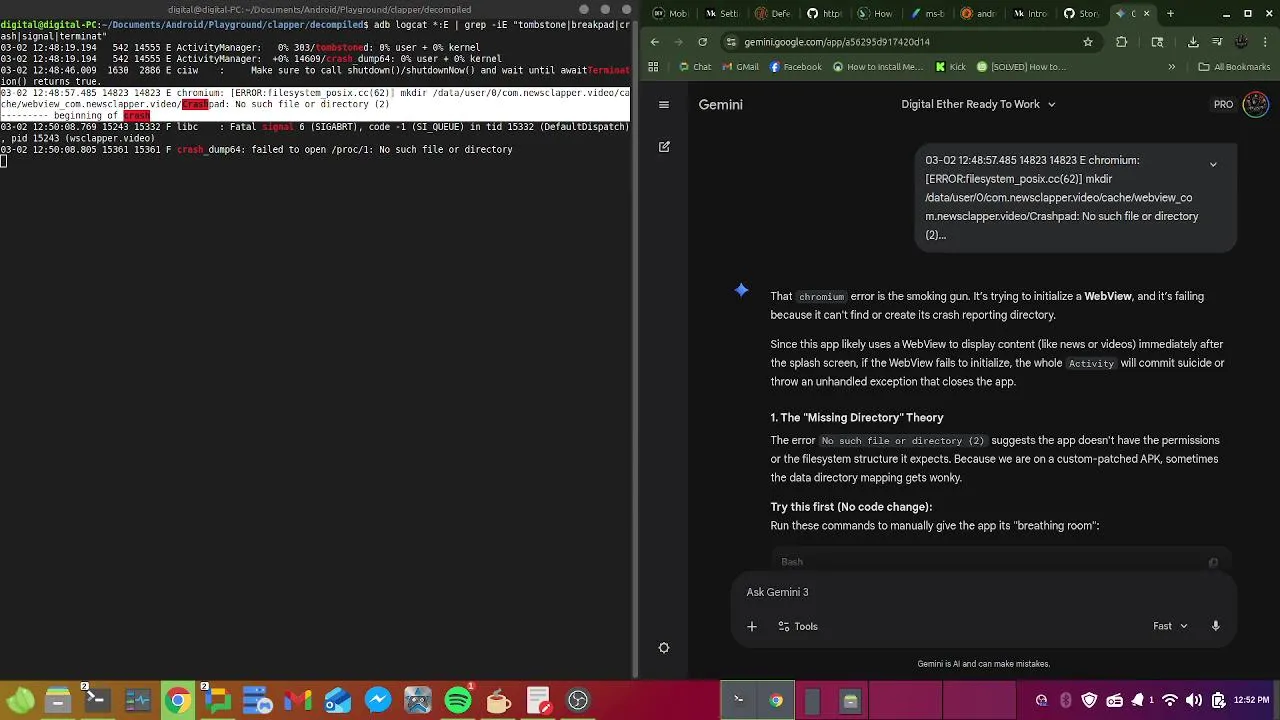
Task: Click the plus attach icon in prompt box
Action: pos(752,626)
